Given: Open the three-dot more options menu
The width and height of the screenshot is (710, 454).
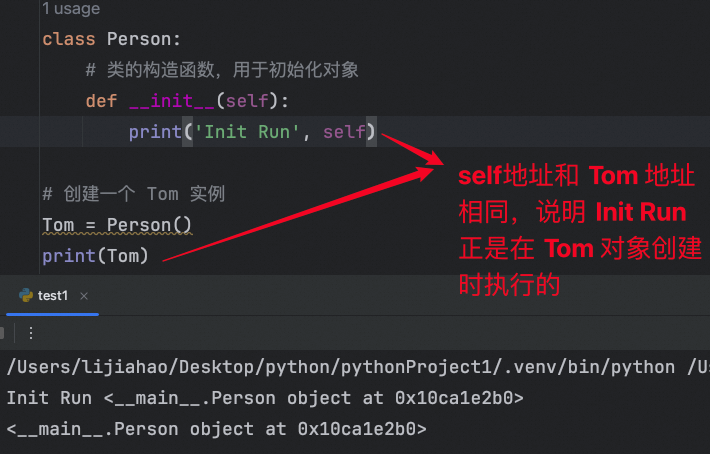Looking at the screenshot, I should tap(31, 333).
